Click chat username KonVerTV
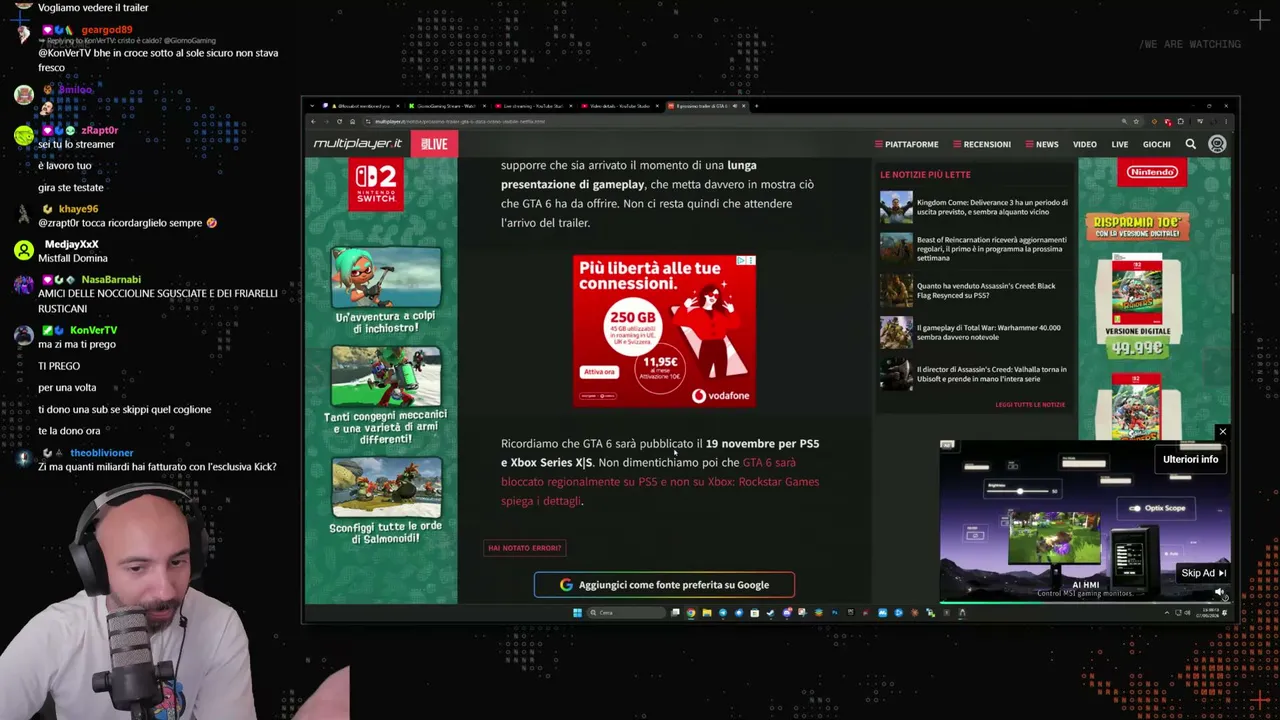 [93, 330]
